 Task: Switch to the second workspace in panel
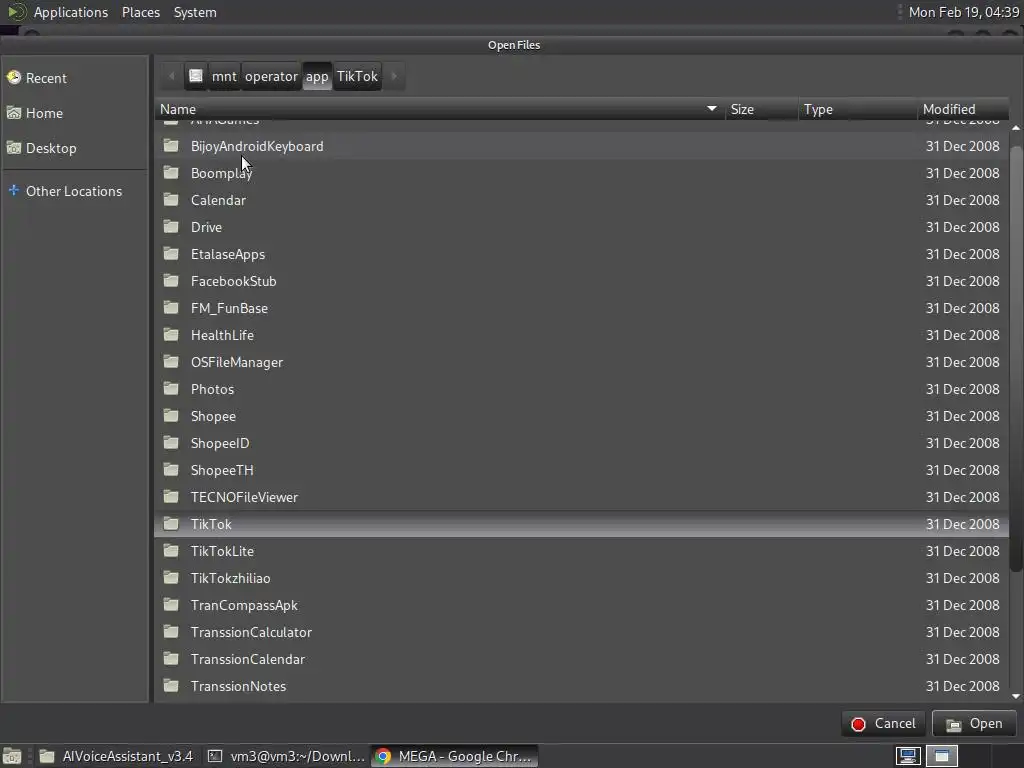(942, 756)
